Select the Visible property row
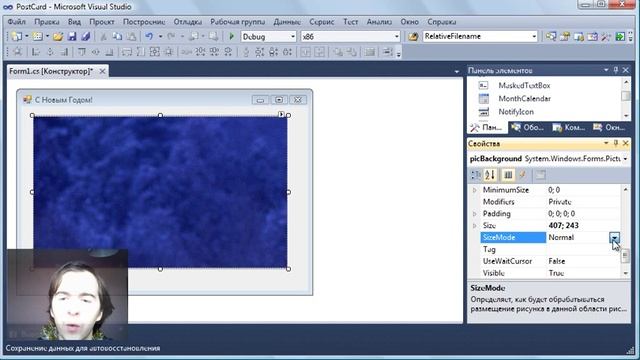640x360 pixels. [x=550, y=273]
